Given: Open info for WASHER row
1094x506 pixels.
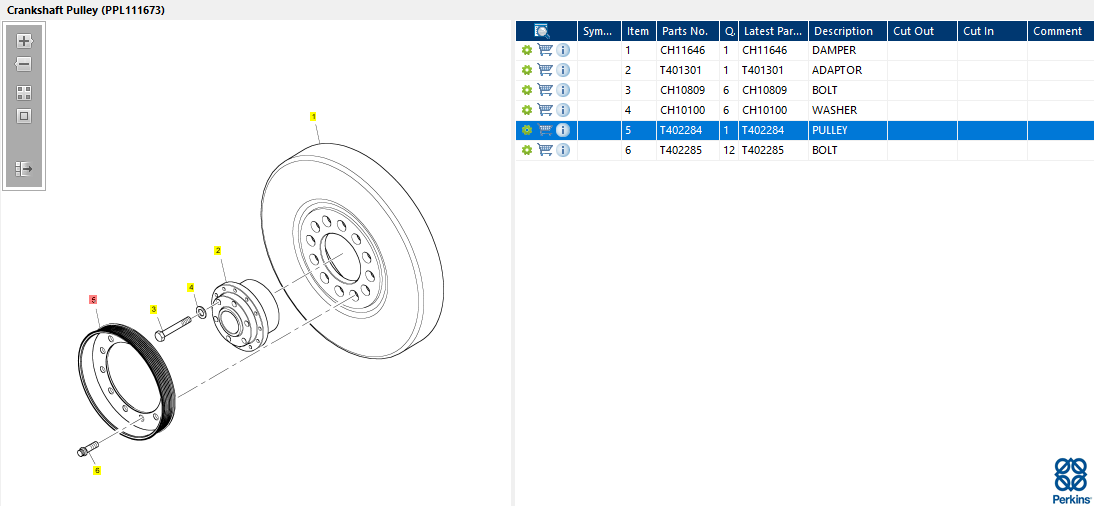Looking at the screenshot, I should (563, 110).
